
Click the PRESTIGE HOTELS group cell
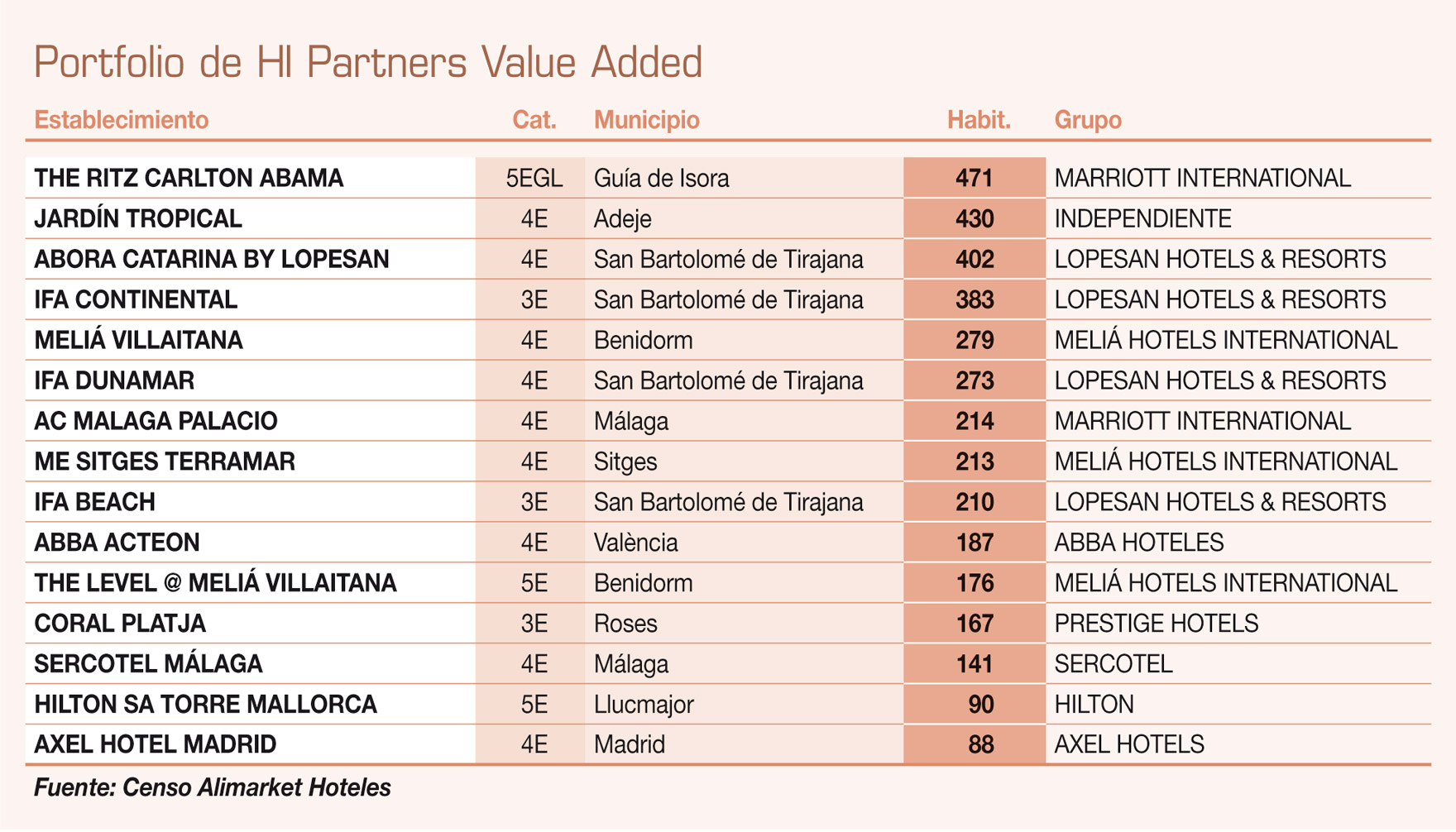tap(1156, 624)
